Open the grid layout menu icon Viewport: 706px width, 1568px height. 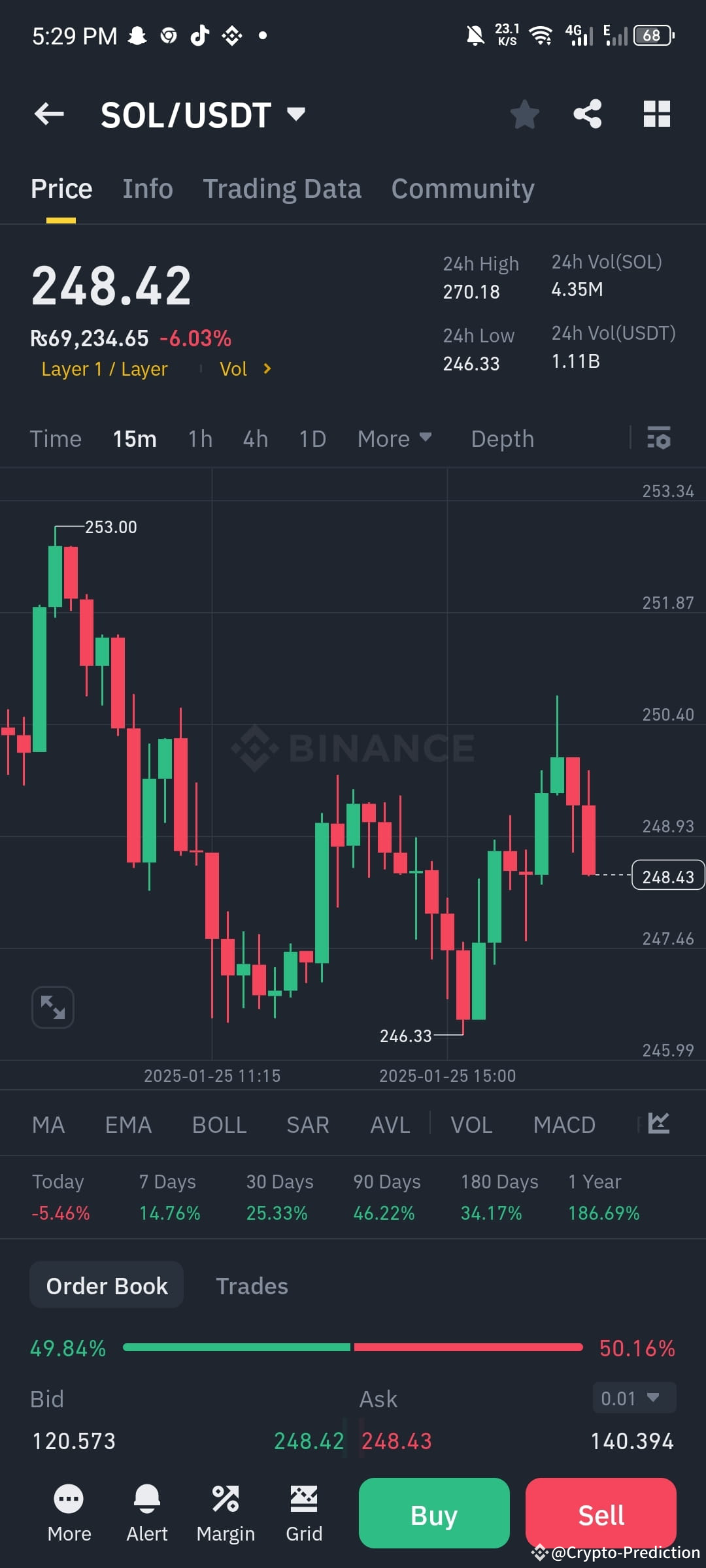[x=657, y=114]
